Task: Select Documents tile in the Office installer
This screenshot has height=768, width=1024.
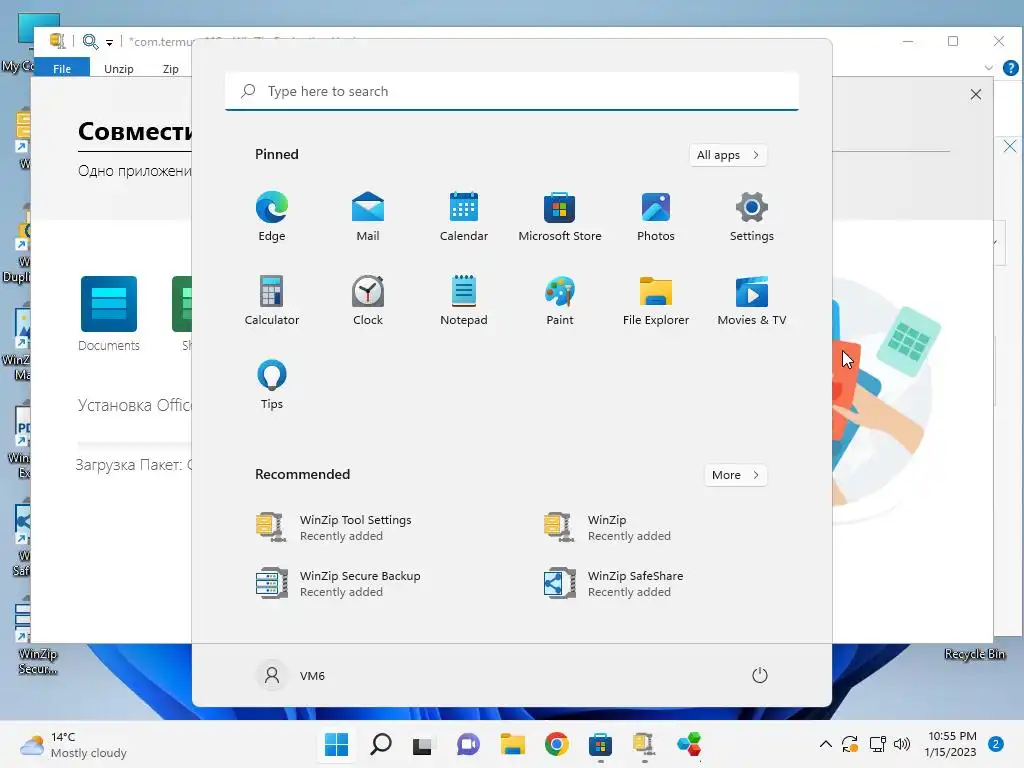Action: pos(108,315)
